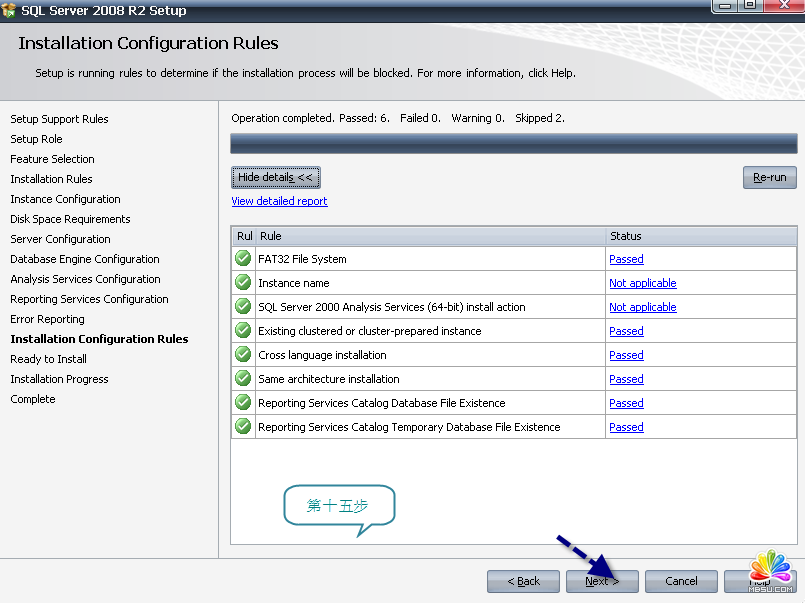The height and width of the screenshot is (603, 805).
Task: Click the SQL Server Setup title bar icon
Action: (x=9, y=10)
